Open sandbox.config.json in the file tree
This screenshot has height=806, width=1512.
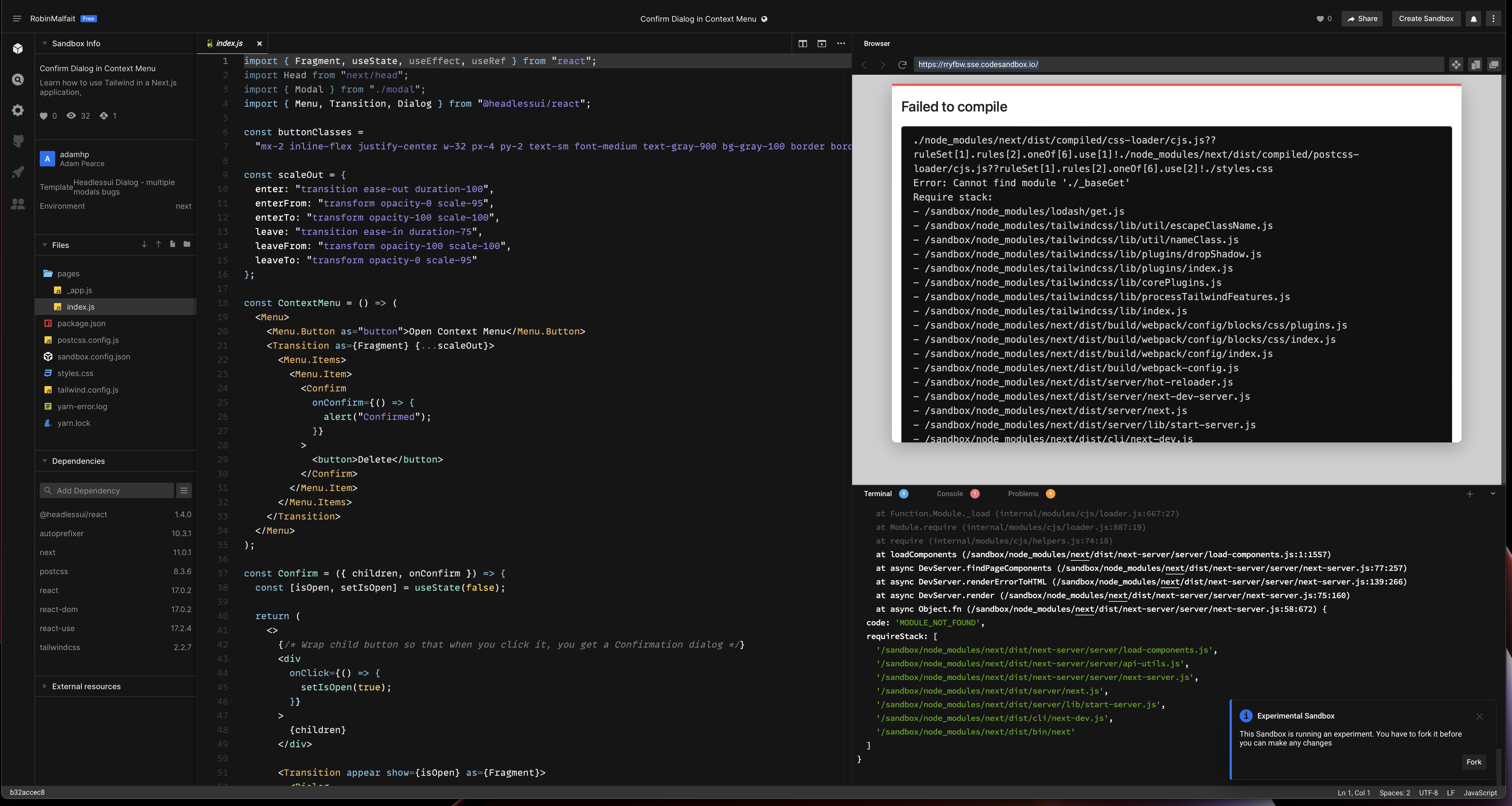tap(115, 357)
